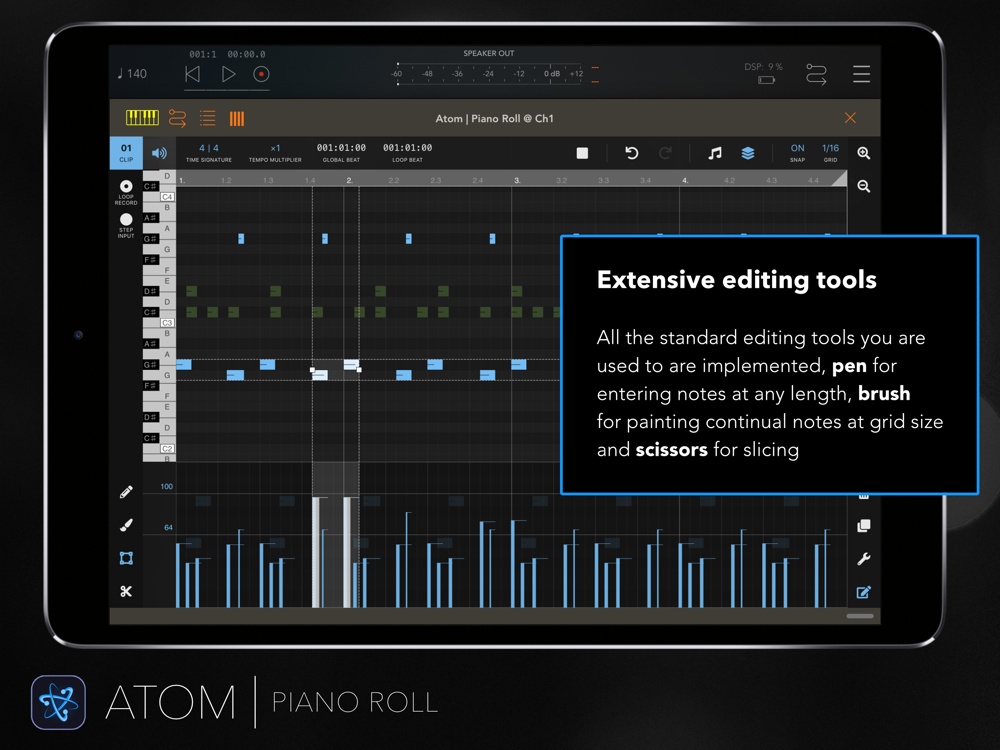Toggle Loop Record mode

tap(126, 192)
